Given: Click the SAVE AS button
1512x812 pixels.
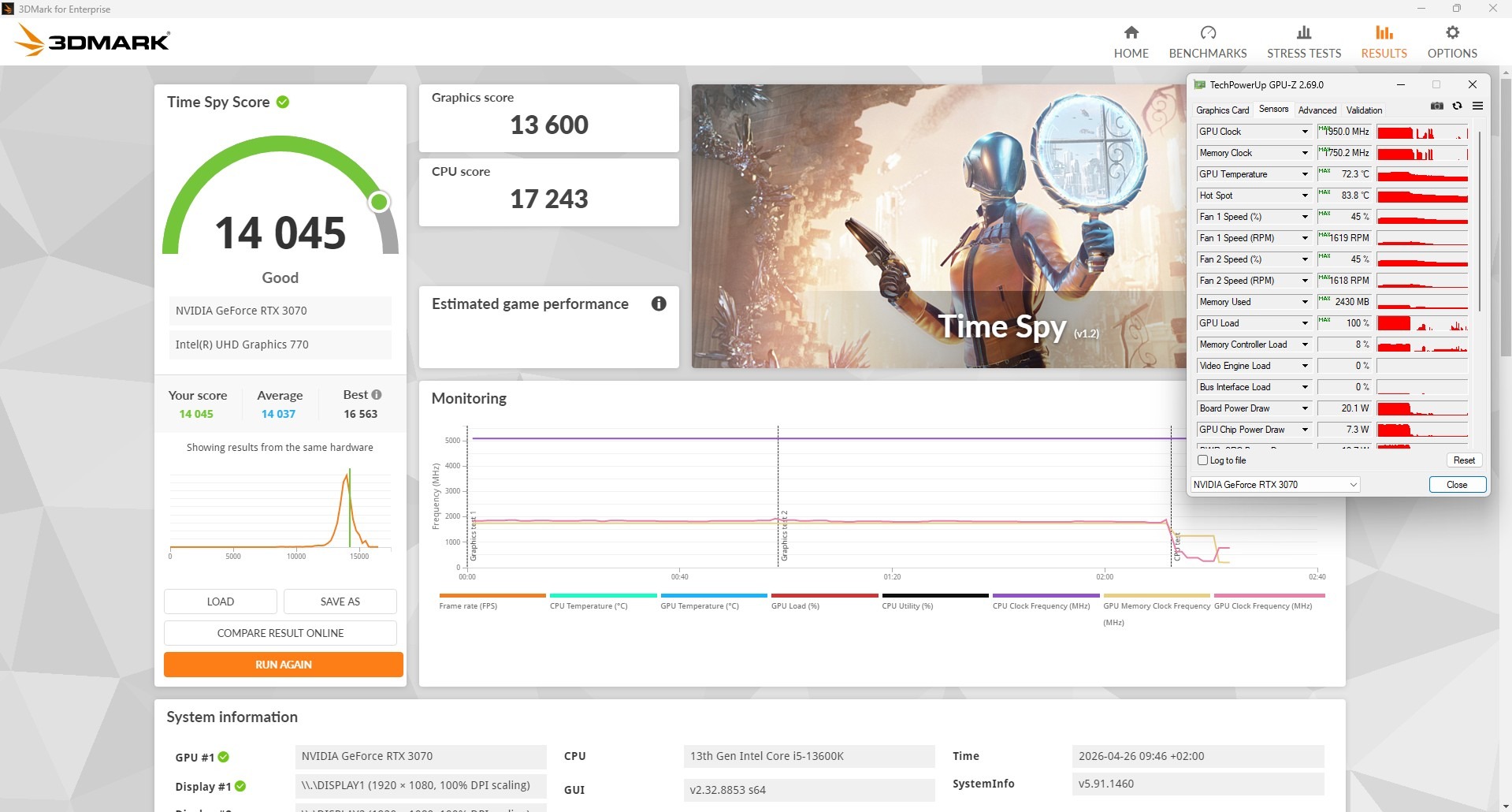Looking at the screenshot, I should (340, 602).
